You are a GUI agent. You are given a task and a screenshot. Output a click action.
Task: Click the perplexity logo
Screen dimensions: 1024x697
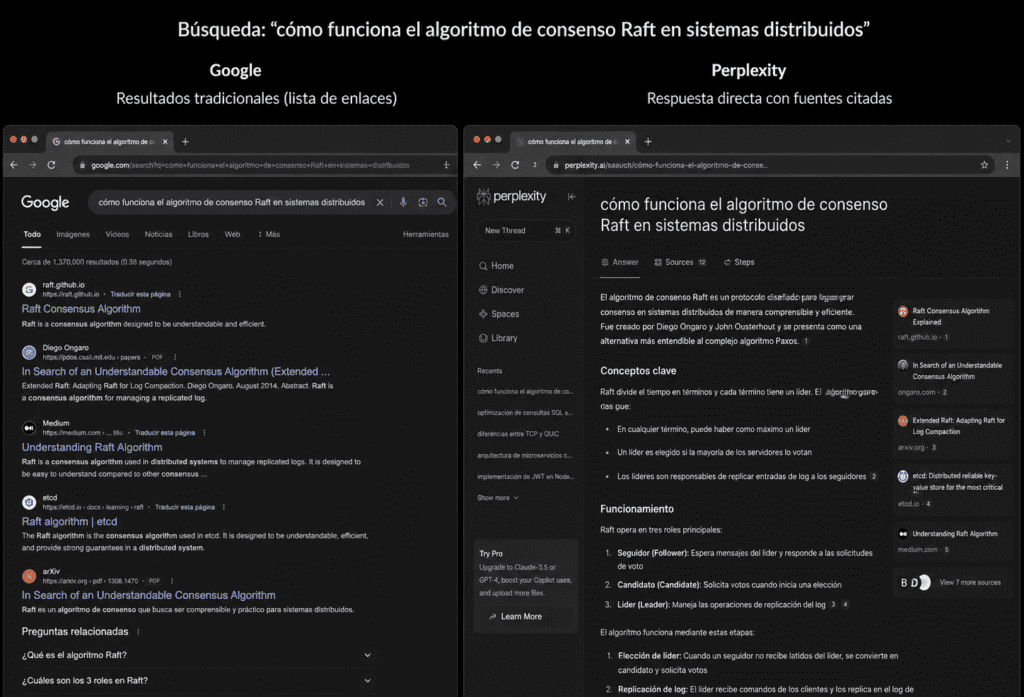pyautogui.click(x=511, y=196)
